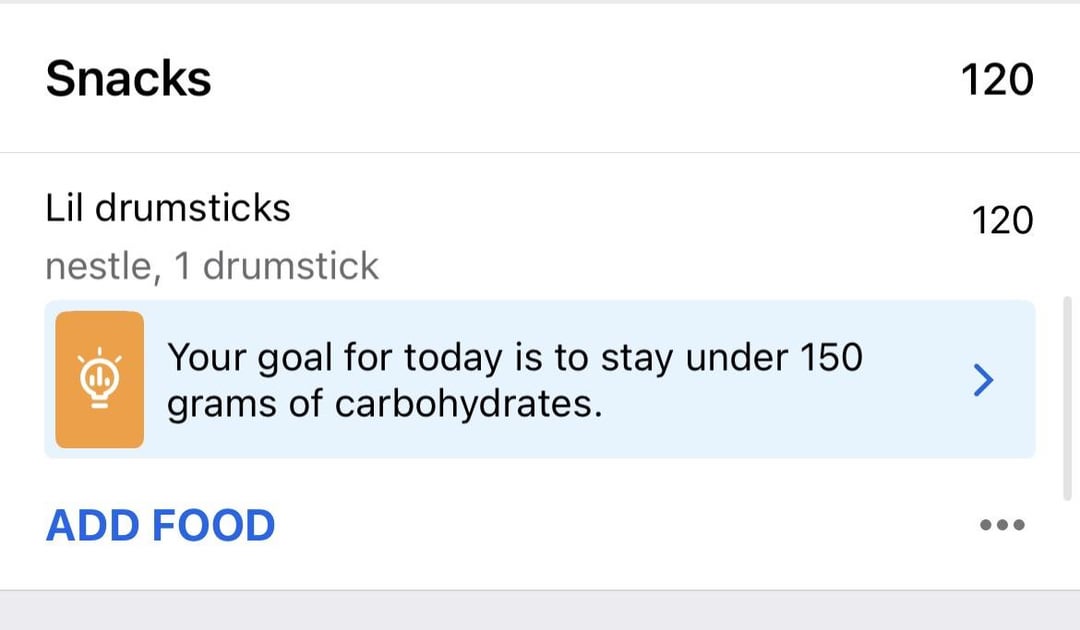Screen dimensions: 1080x630
Task: Tap the Snacks total of 120 calories
Action: pyautogui.click(x=996, y=80)
